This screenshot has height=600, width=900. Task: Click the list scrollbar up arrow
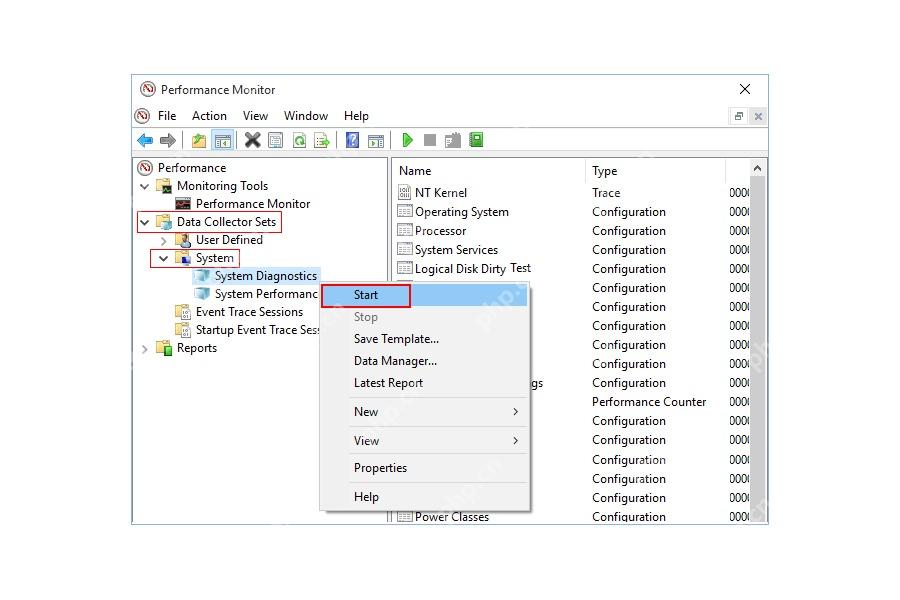click(x=757, y=168)
